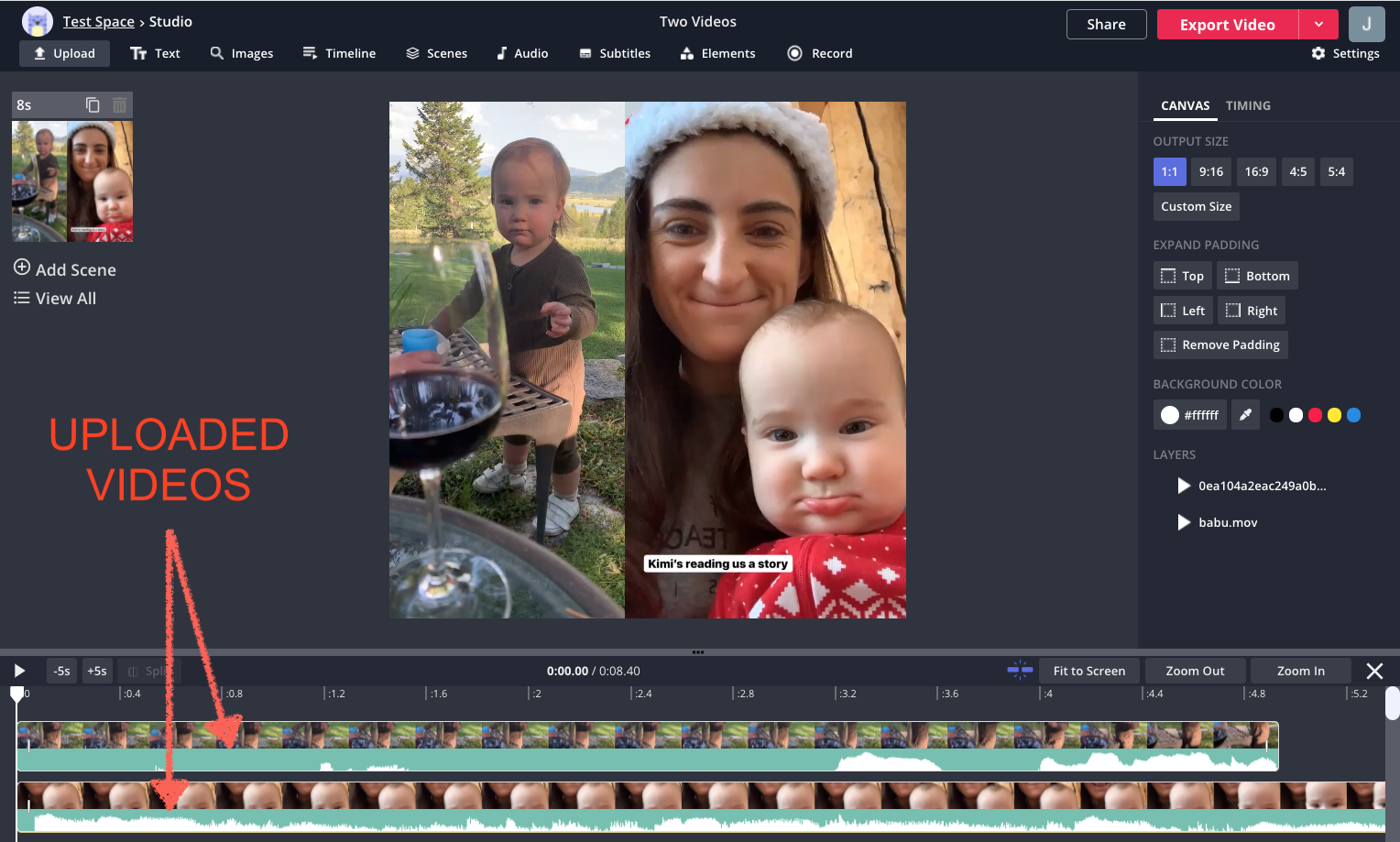Close the timeline panel
This screenshot has height=842, width=1400.
click(x=1374, y=671)
